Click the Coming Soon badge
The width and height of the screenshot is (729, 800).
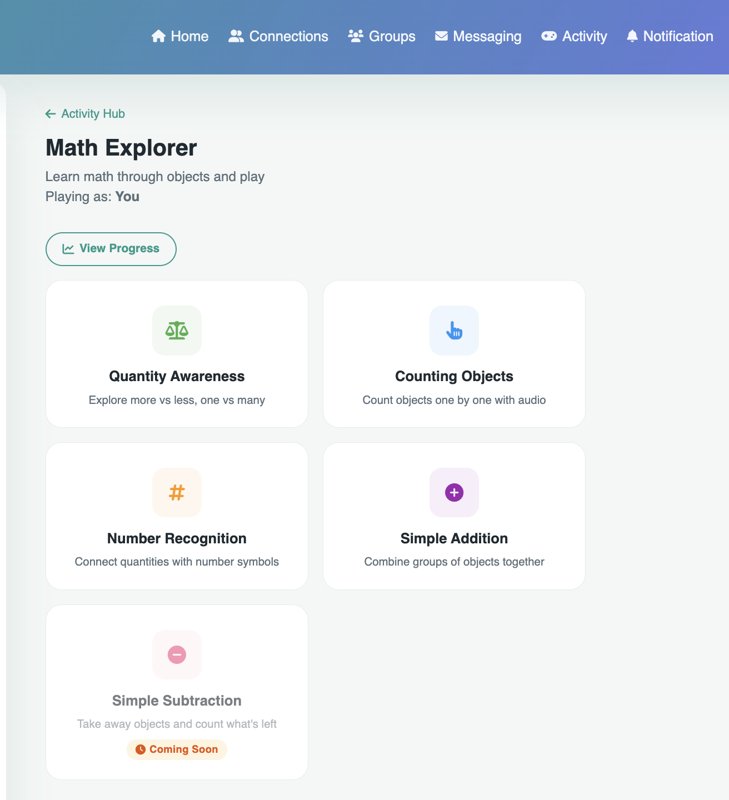pos(177,749)
